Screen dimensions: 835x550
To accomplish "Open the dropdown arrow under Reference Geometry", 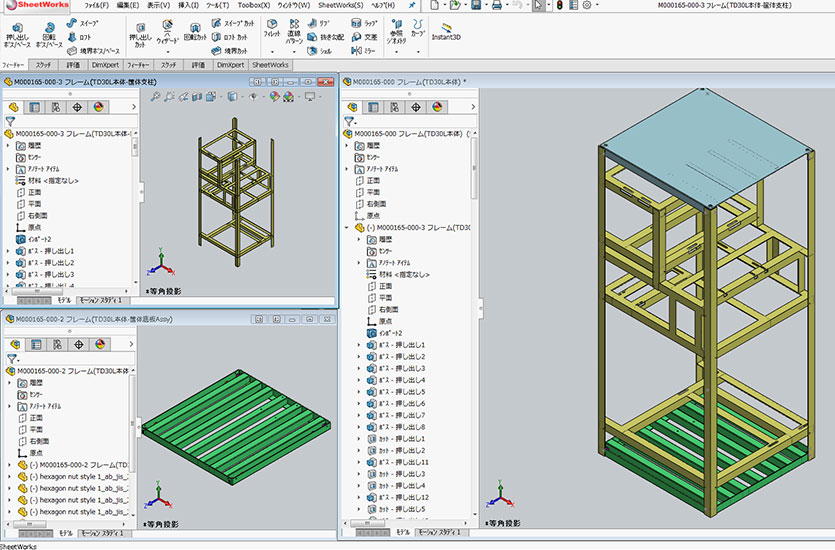I will click(396, 52).
